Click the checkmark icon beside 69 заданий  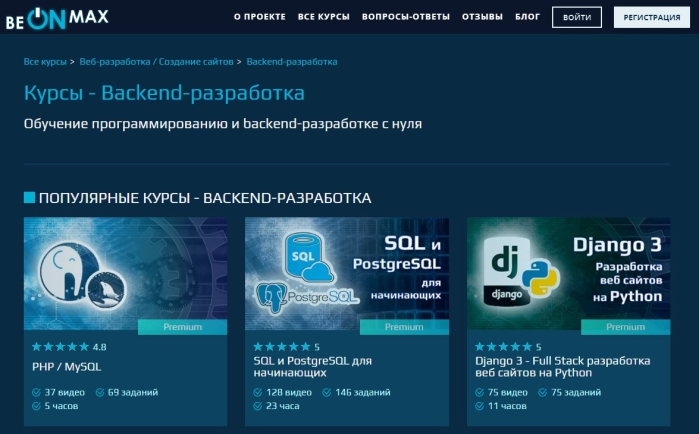pos(100,393)
